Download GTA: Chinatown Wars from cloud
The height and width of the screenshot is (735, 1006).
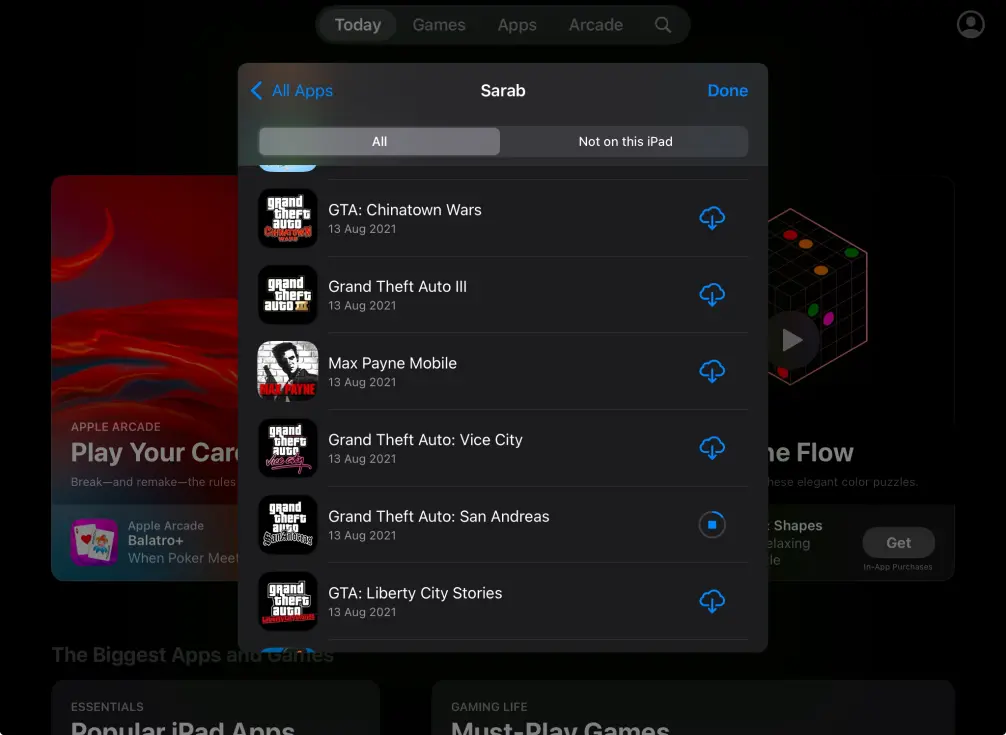(712, 218)
